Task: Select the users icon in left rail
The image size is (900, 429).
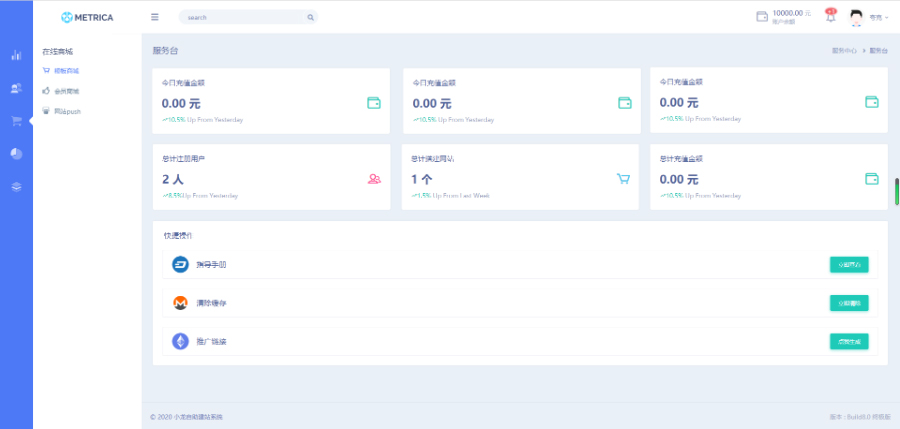Action: click(x=16, y=88)
